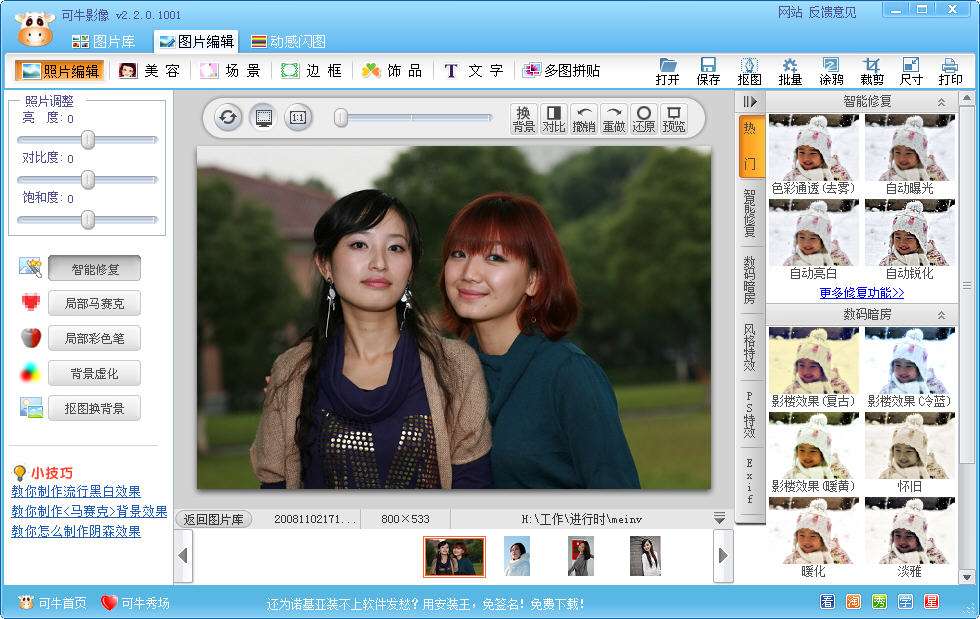Open the 涂鸦 doodle tool
Viewport: 980px width, 619px height.
click(x=831, y=70)
